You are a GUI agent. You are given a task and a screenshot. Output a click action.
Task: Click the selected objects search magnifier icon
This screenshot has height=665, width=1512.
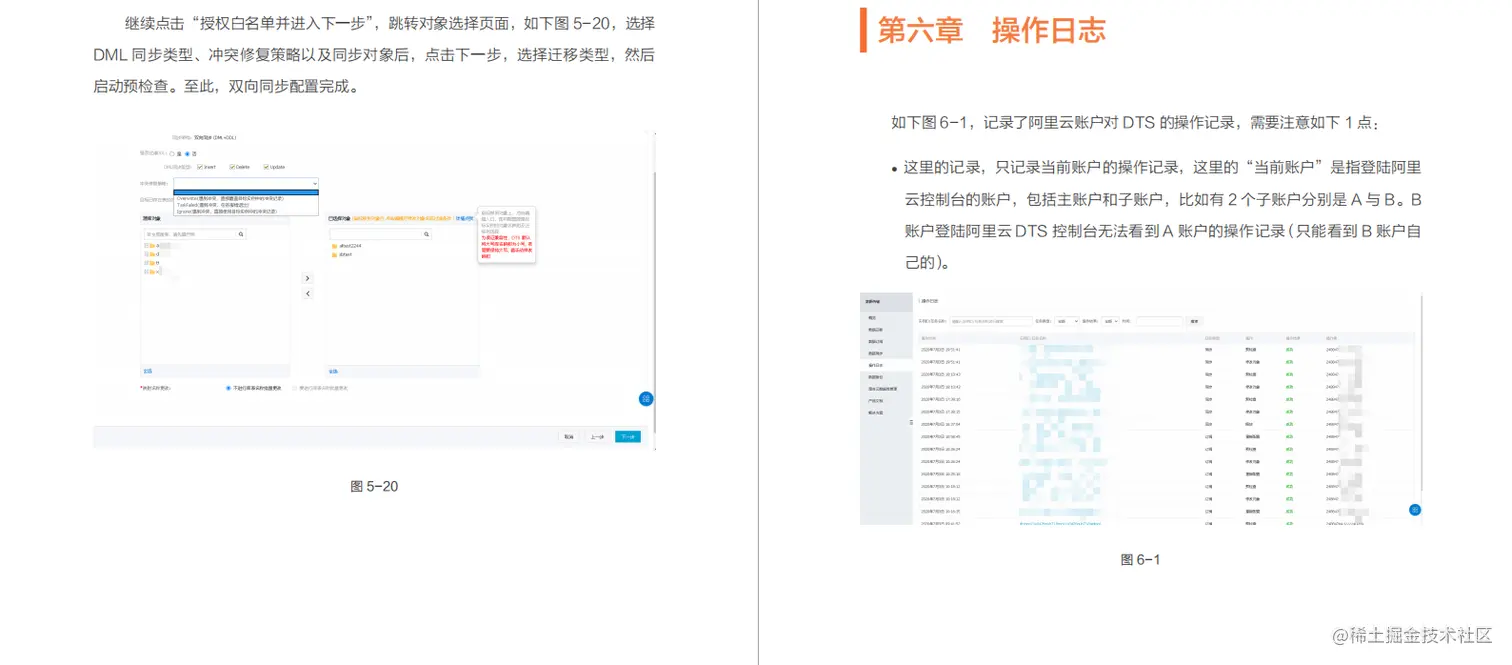click(x=425, y=234)
